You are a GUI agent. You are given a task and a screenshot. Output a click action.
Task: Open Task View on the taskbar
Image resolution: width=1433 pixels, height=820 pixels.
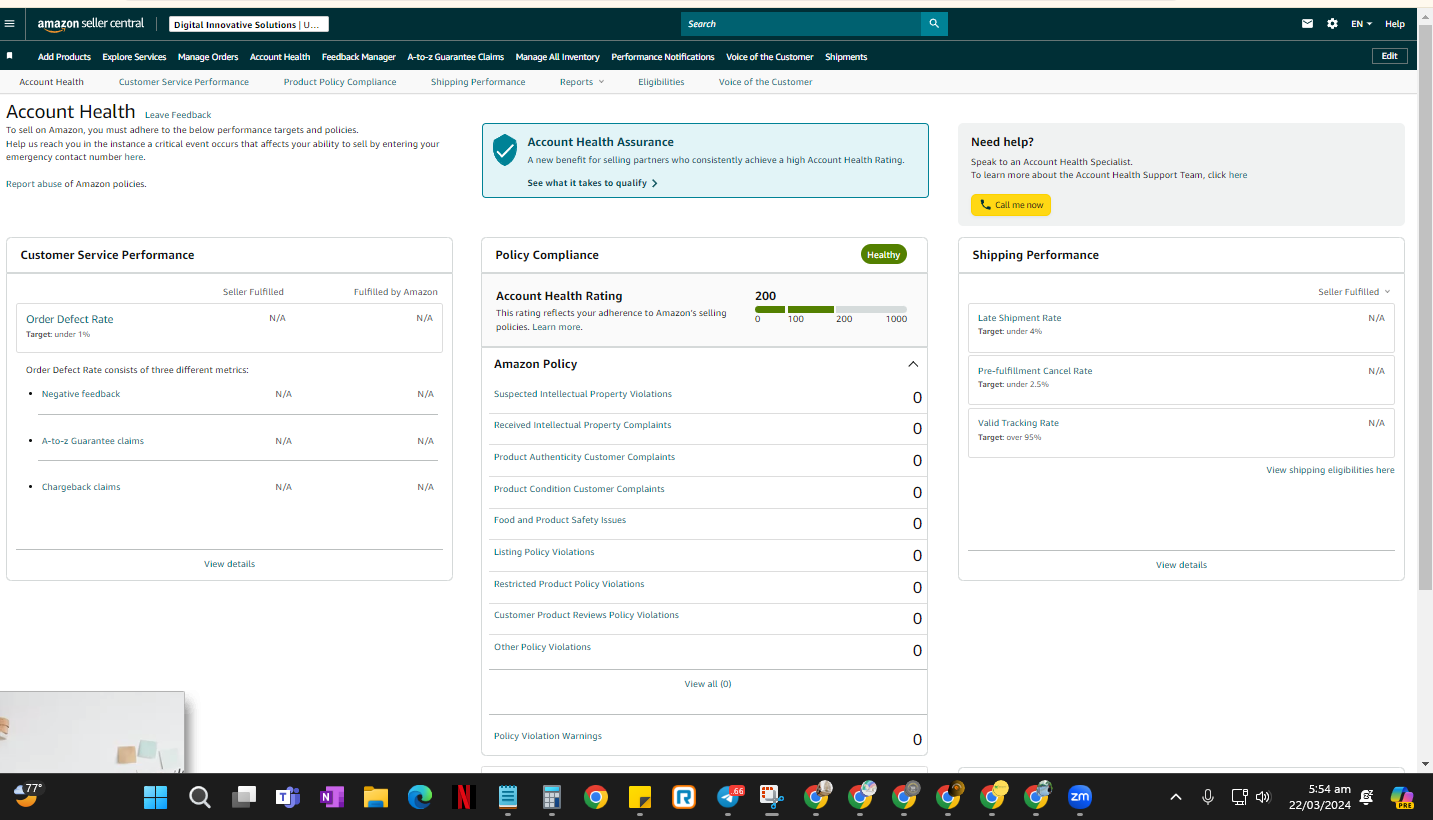point(244,797)
